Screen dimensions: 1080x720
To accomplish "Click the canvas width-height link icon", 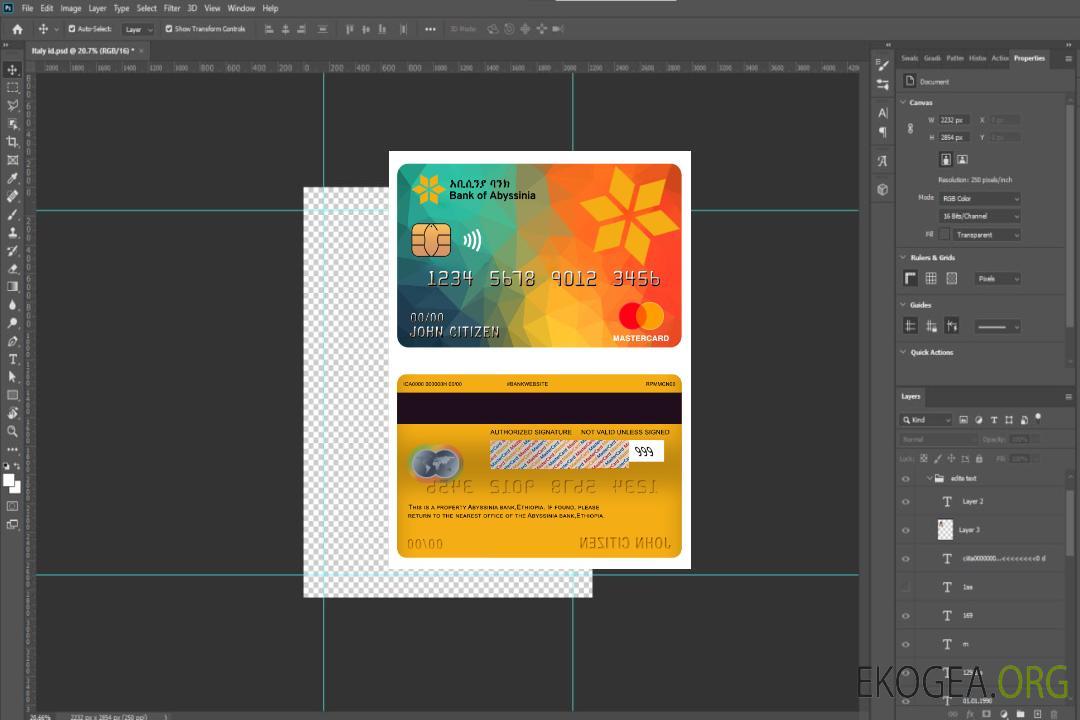I will (910, 128).
